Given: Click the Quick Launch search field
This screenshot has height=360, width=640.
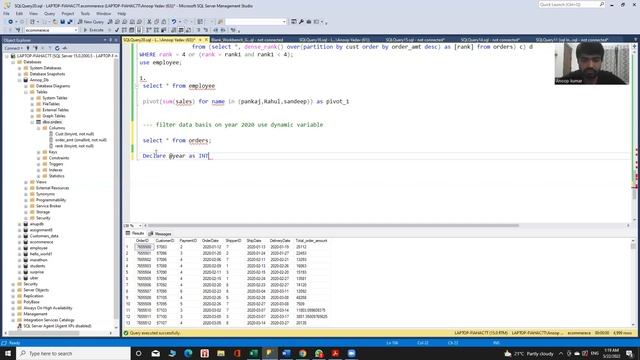Looking at the screenshot, I should [x=571, y=4].
